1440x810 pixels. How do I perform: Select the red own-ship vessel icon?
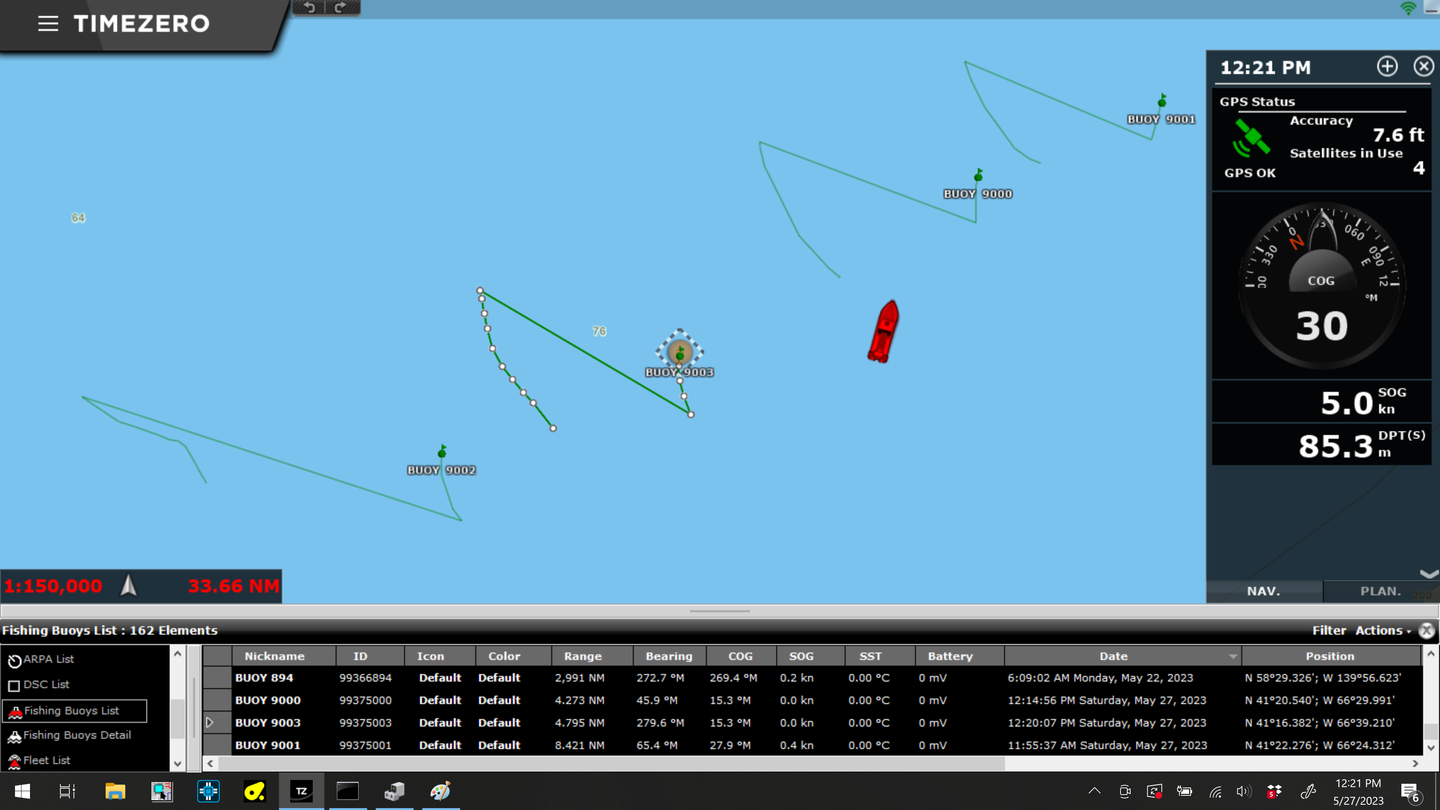click(884, 331)
